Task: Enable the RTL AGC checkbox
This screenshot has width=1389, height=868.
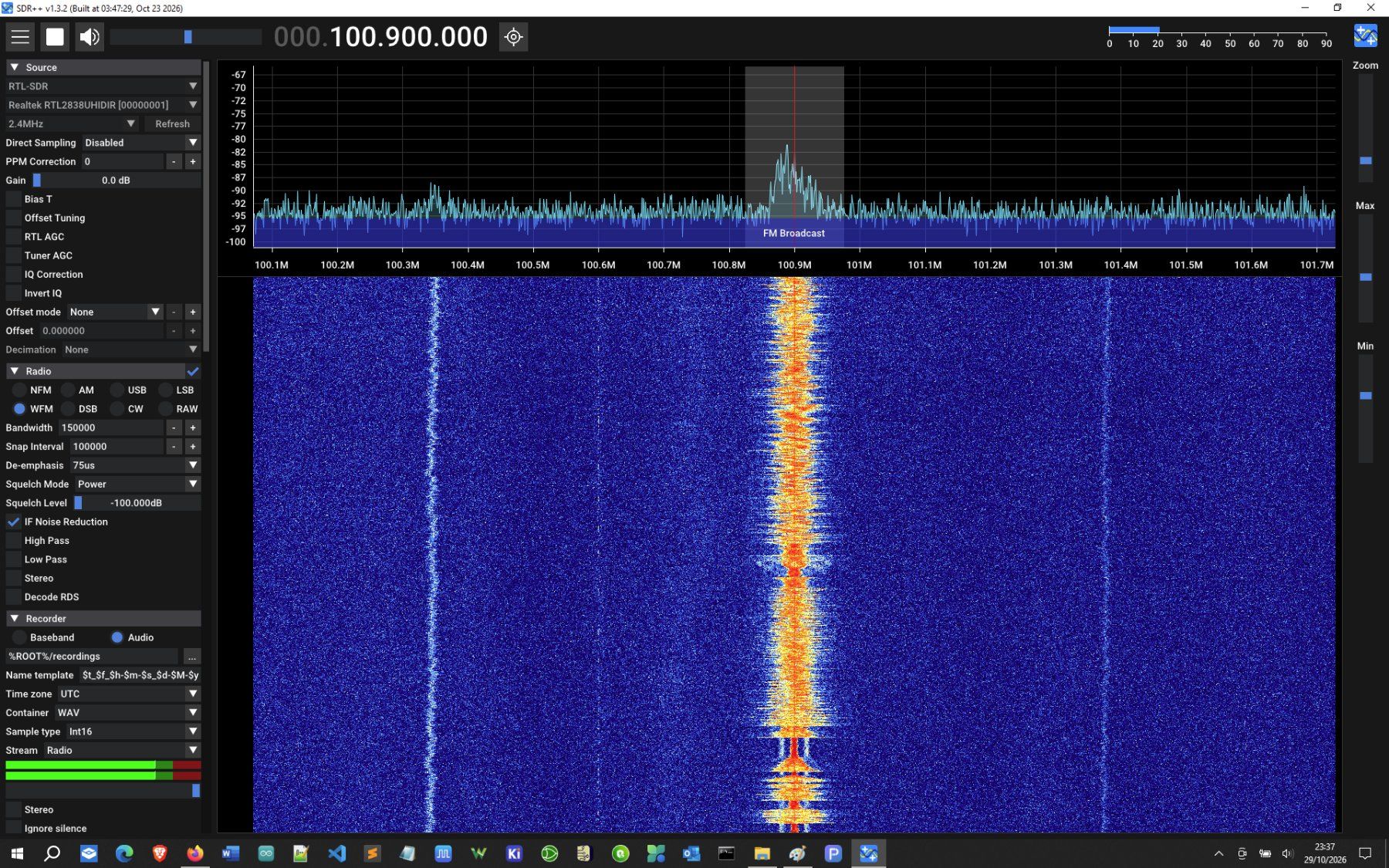Action: point(14,237)
